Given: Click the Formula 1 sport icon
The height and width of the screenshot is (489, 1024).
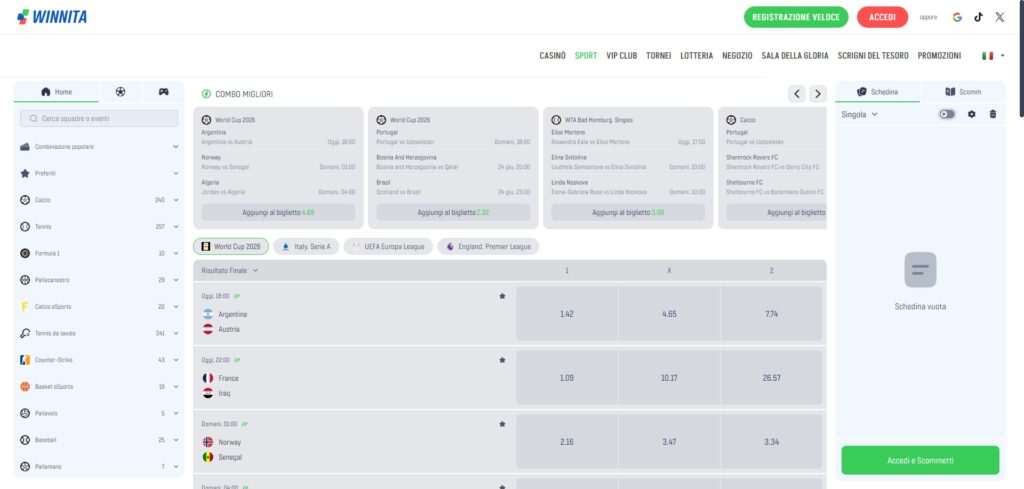Looking at the screenshot, I should [25, 253].
